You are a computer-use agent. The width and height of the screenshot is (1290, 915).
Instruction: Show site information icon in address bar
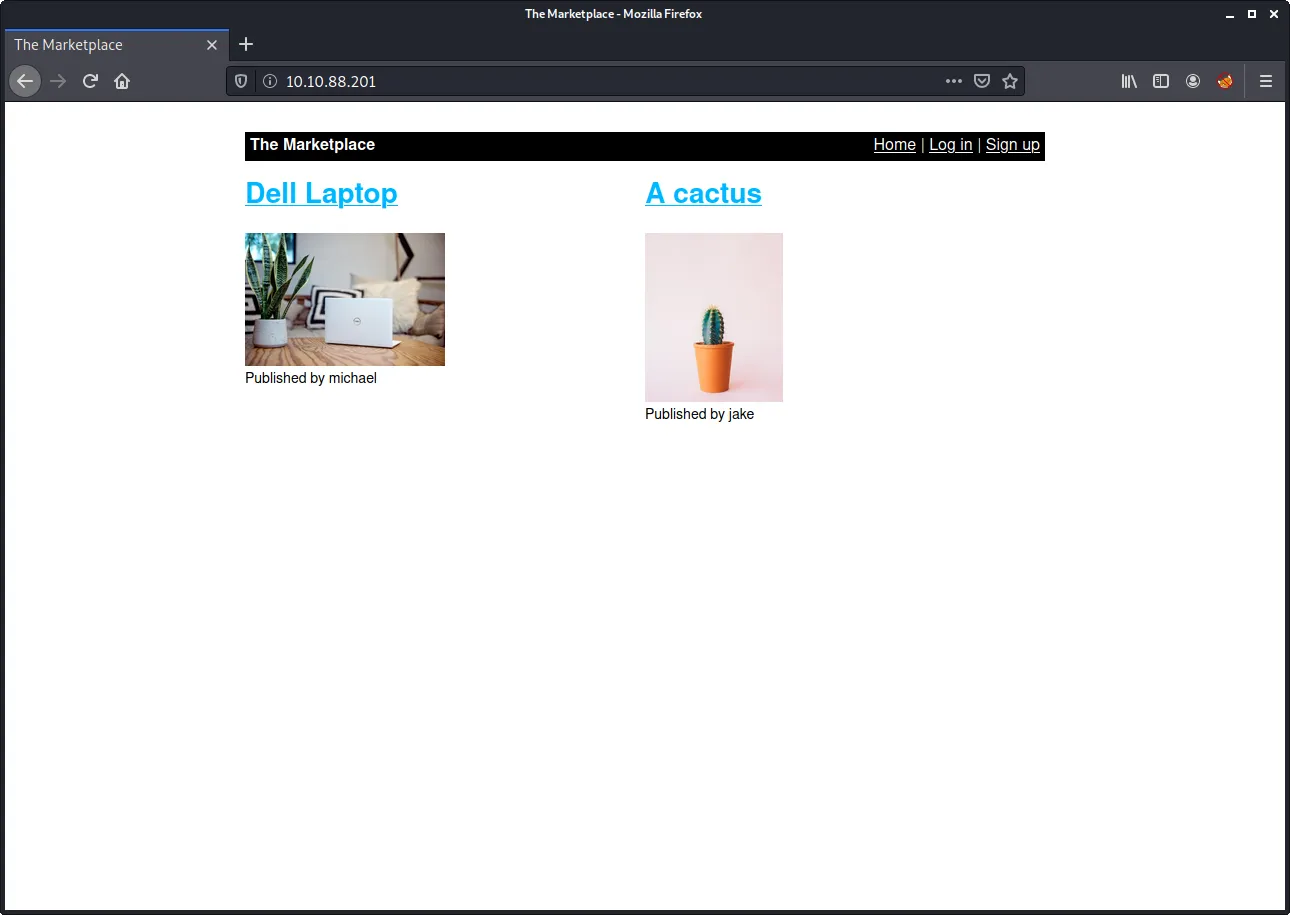coord(268,81)
